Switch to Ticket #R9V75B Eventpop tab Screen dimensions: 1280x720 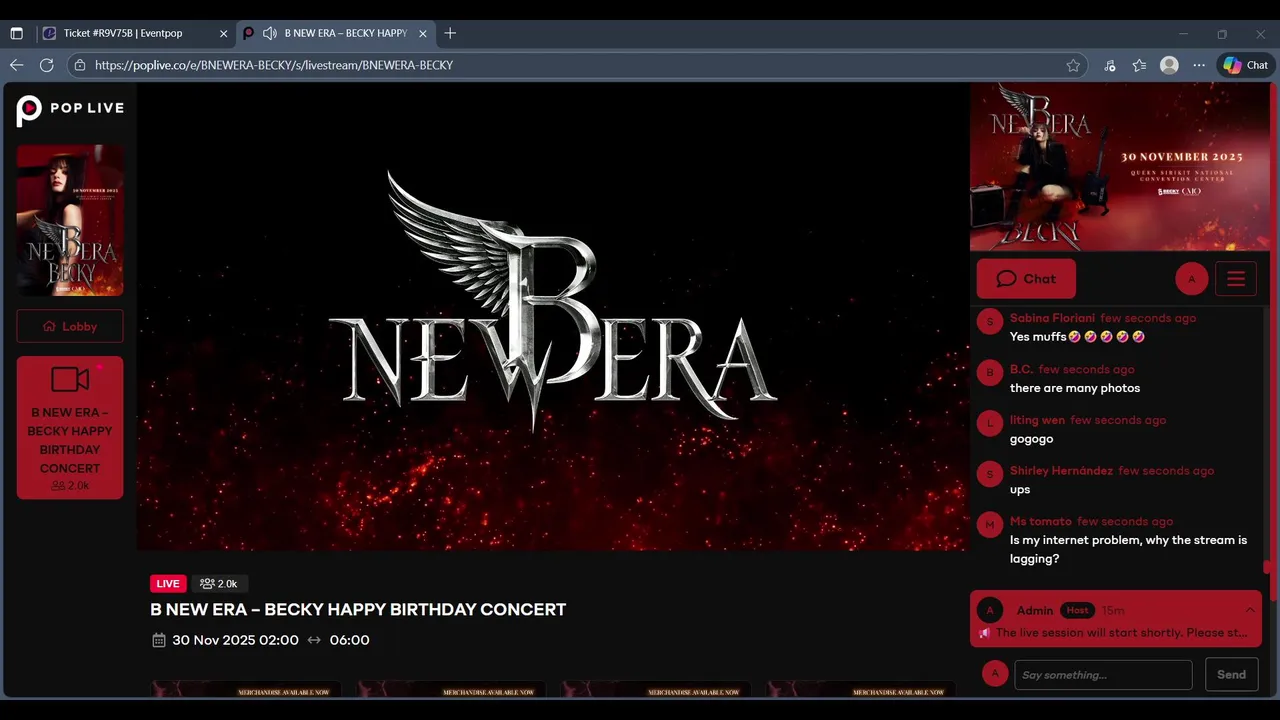pyautogui.click(x=135, y=33)
